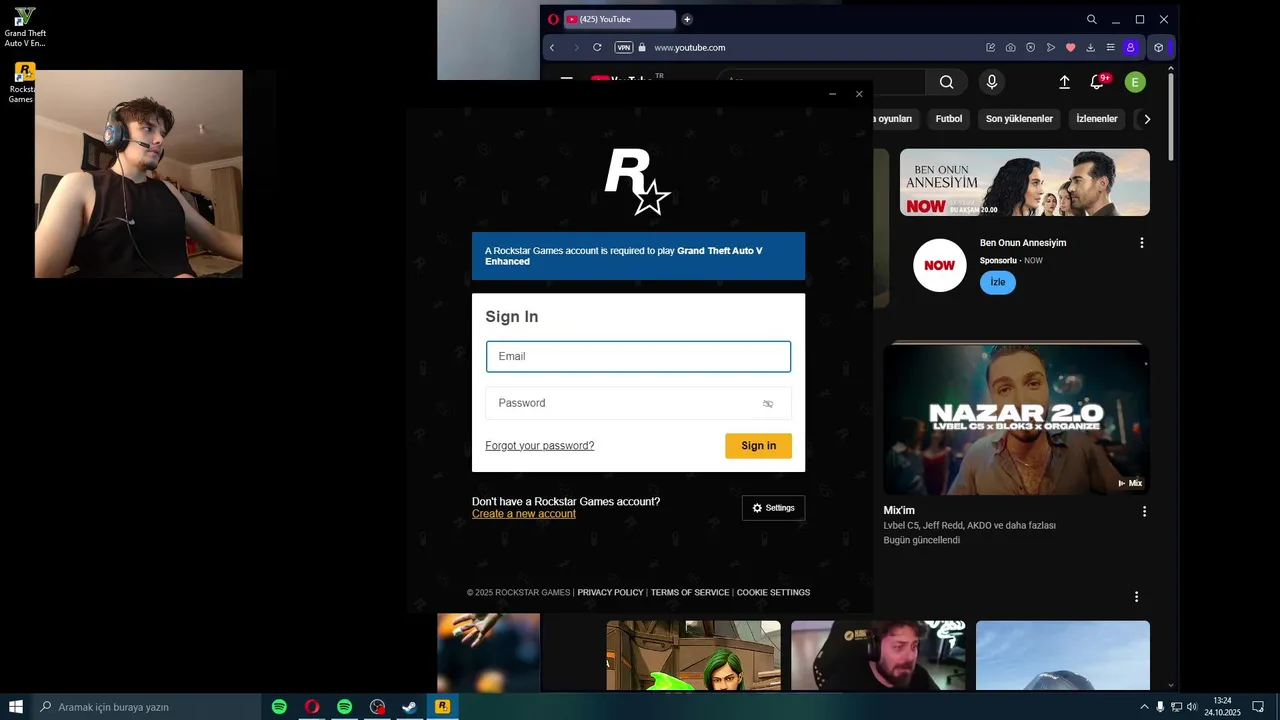Open the NAZAR 2.0 mix thumbnail
The height and width of the screenshot is (720, 1280).
click(x=1017, y=420)
